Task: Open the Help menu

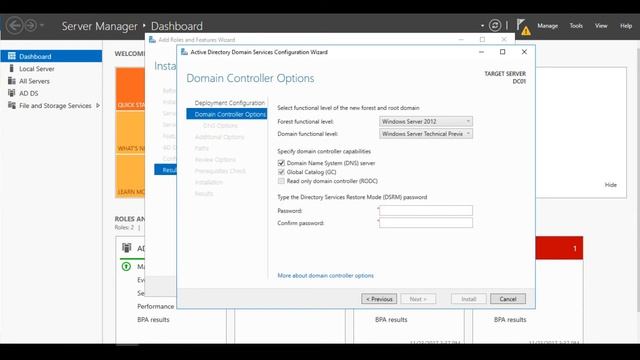Action: click(626, 26)
